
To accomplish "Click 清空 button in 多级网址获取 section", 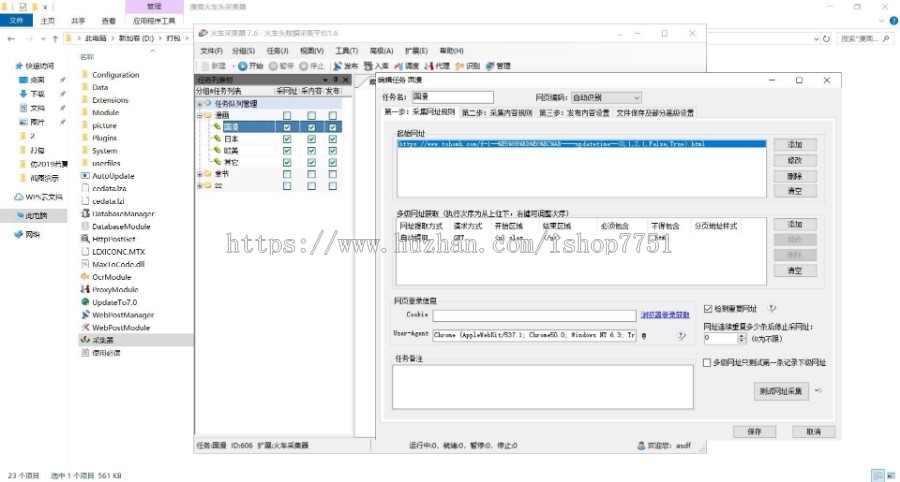I will (795, 270).
